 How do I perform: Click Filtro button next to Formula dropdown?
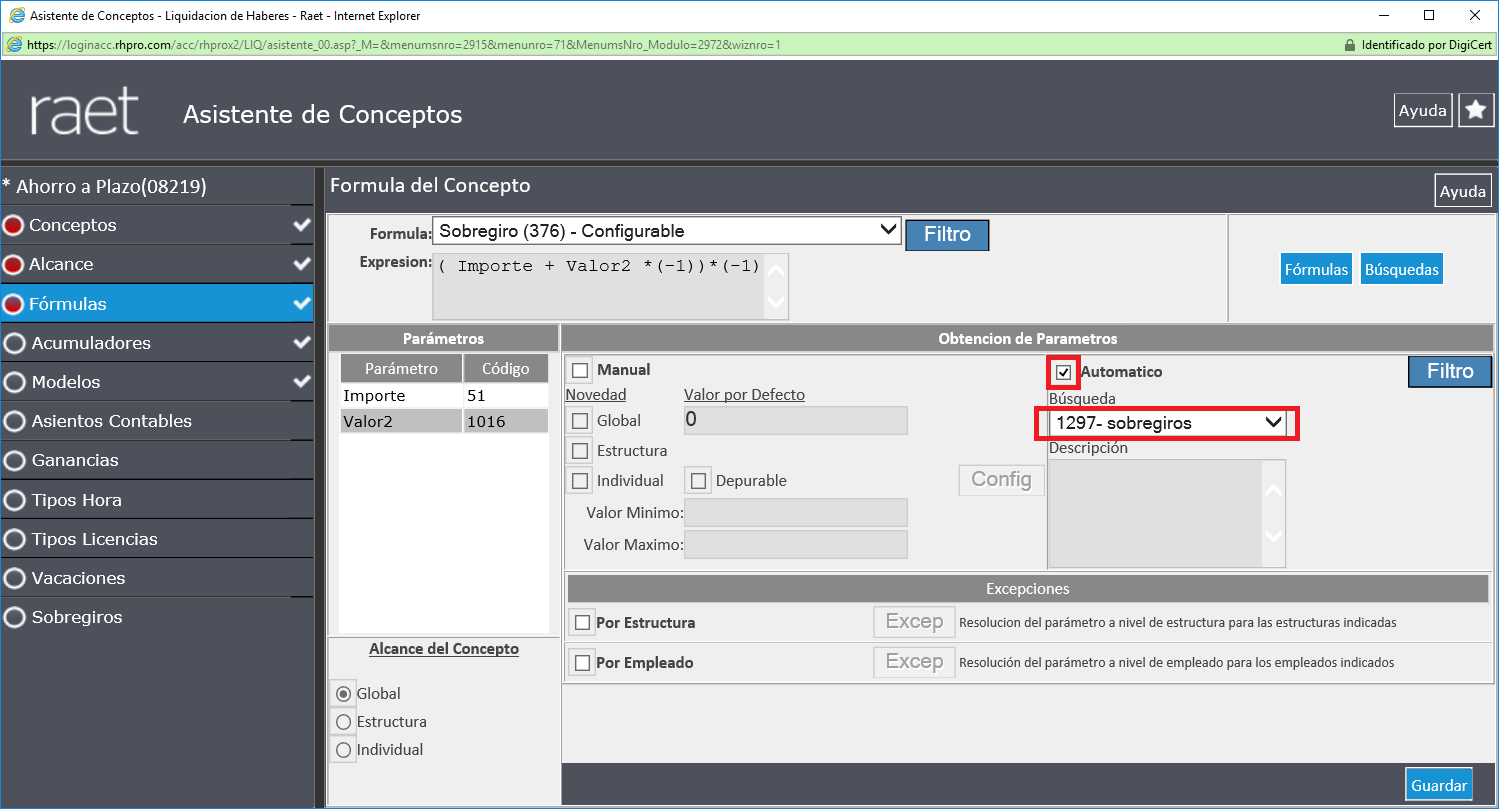947,235
